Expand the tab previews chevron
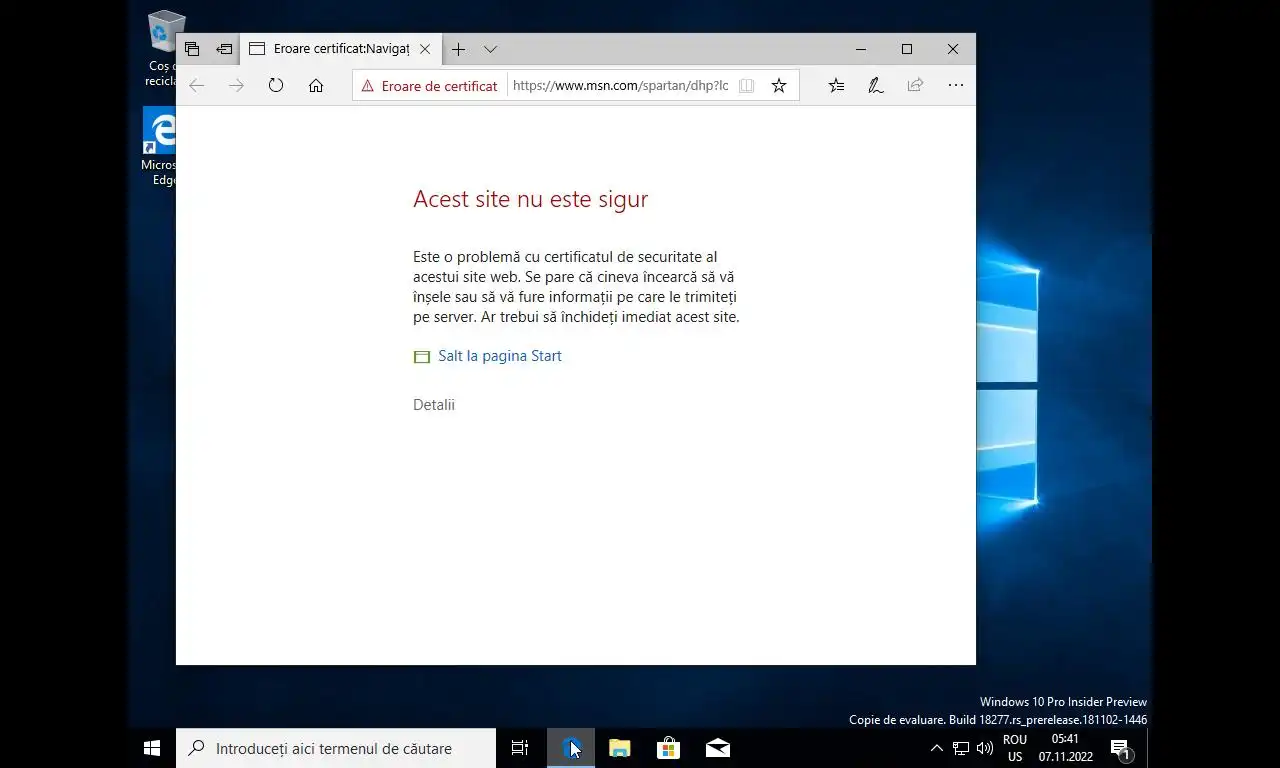Screen dimensions: 1280x768 click(490, 49)
